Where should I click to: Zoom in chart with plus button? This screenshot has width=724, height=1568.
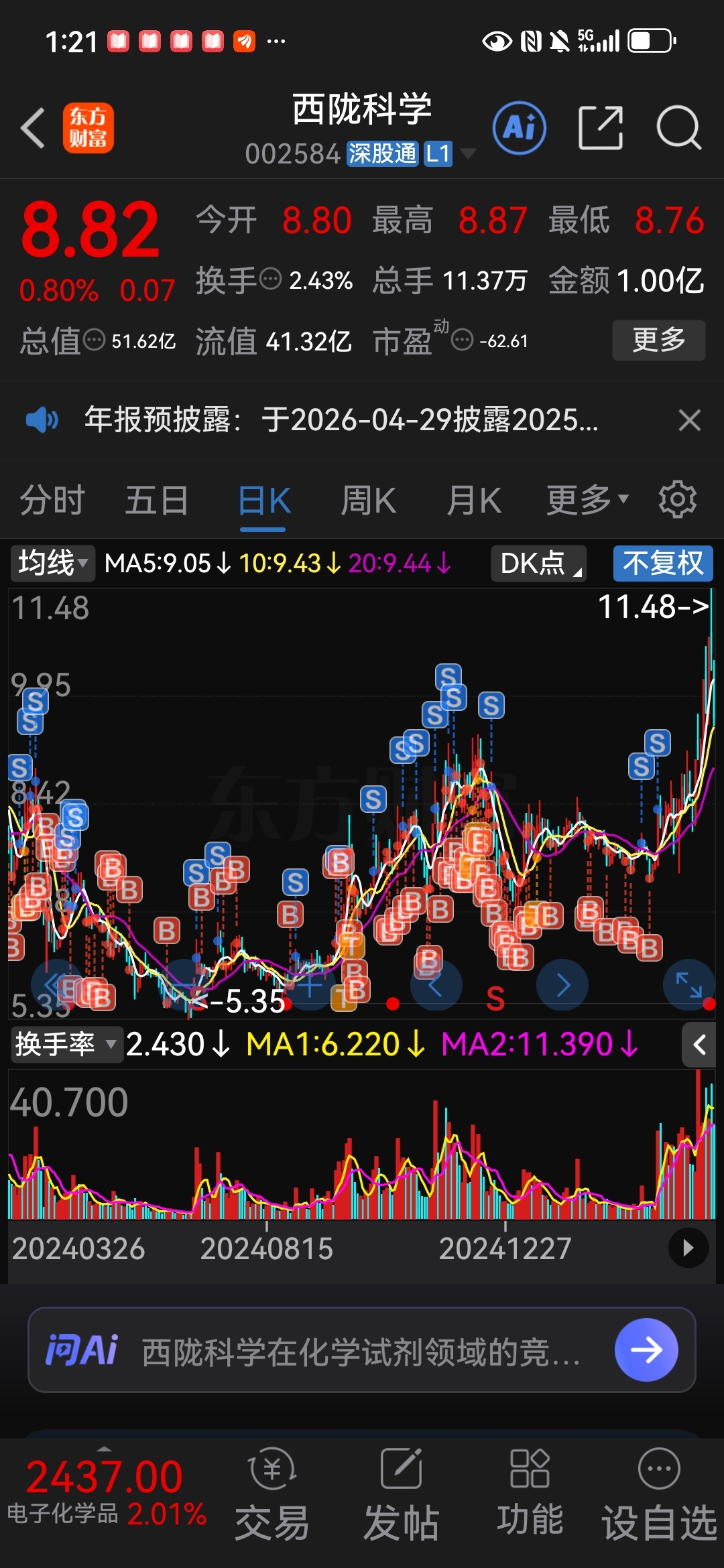(310, 985)
